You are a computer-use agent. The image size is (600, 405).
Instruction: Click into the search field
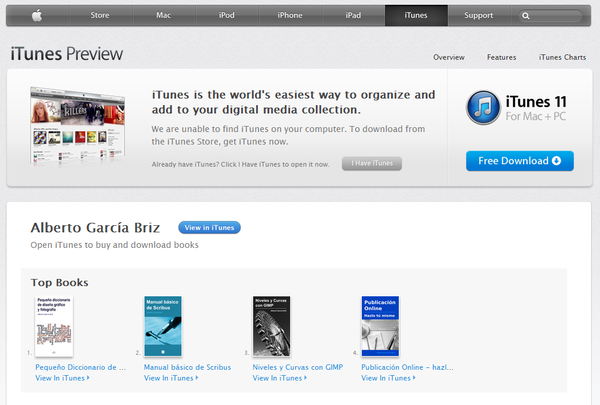(x=550, y=16)
